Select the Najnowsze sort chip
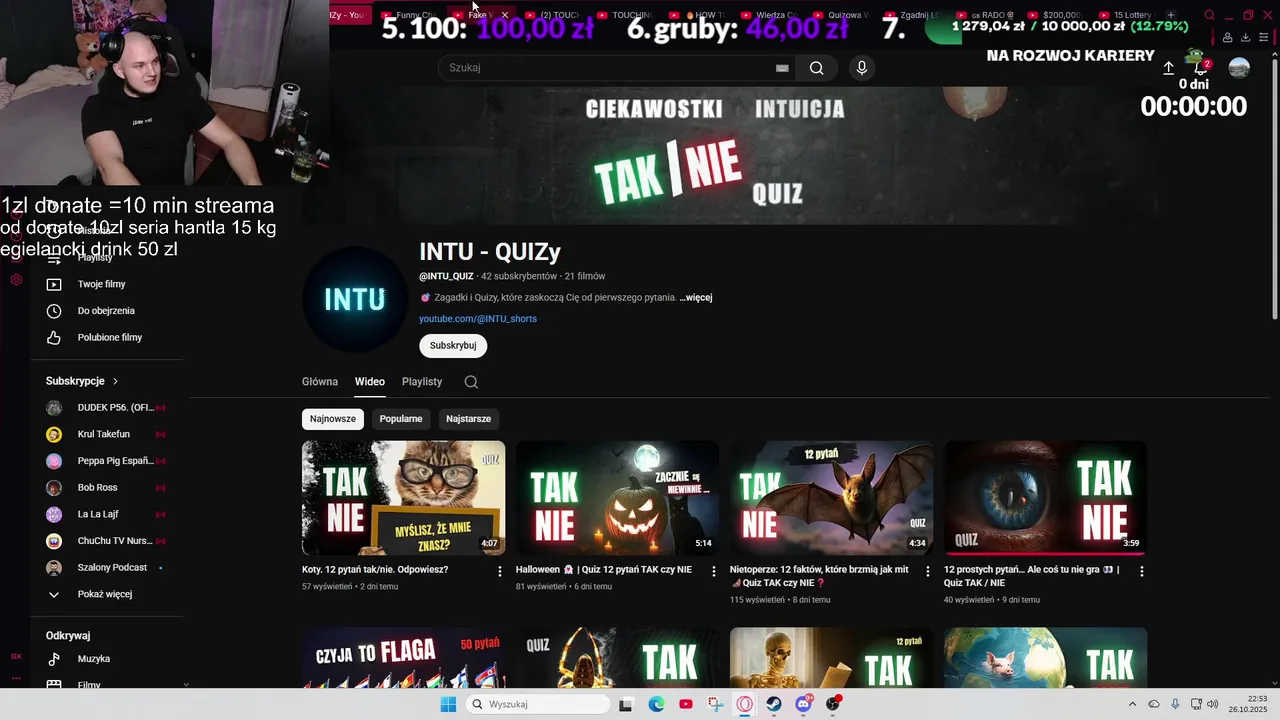 pyautogui.click(x=333, y=419)
